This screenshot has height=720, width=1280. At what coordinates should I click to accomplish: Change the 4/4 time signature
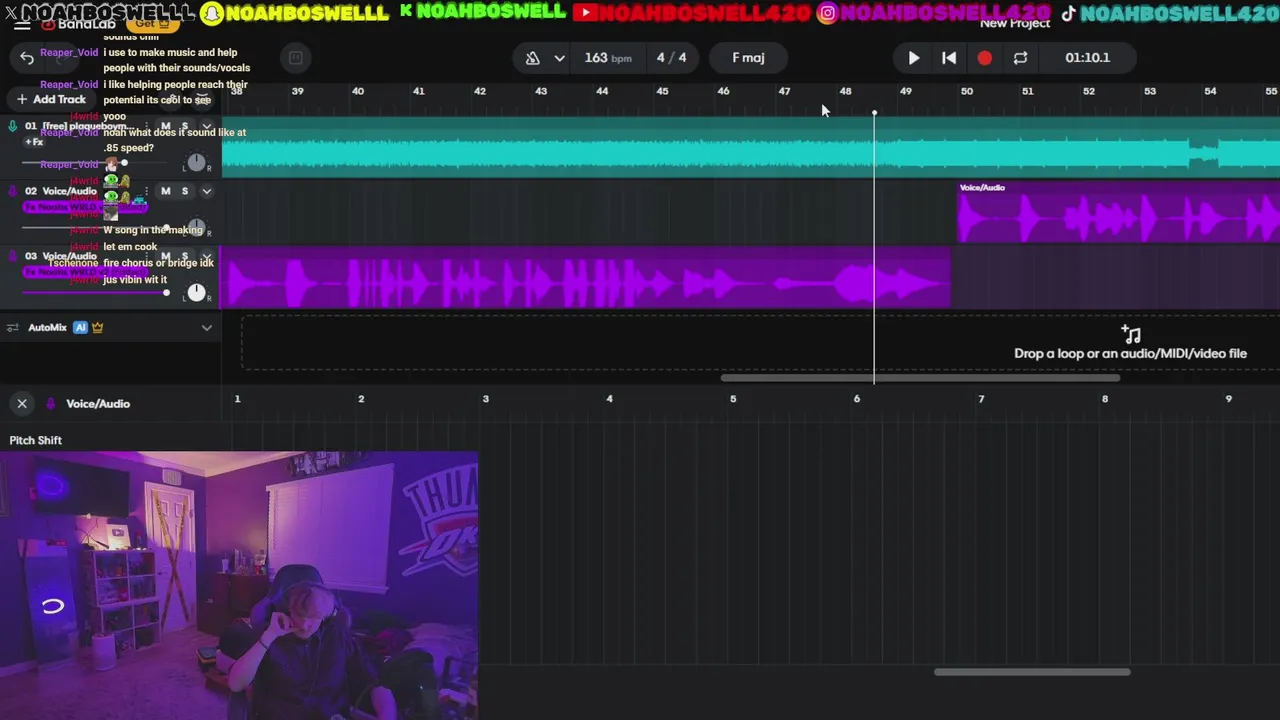[x=672, y=58]
